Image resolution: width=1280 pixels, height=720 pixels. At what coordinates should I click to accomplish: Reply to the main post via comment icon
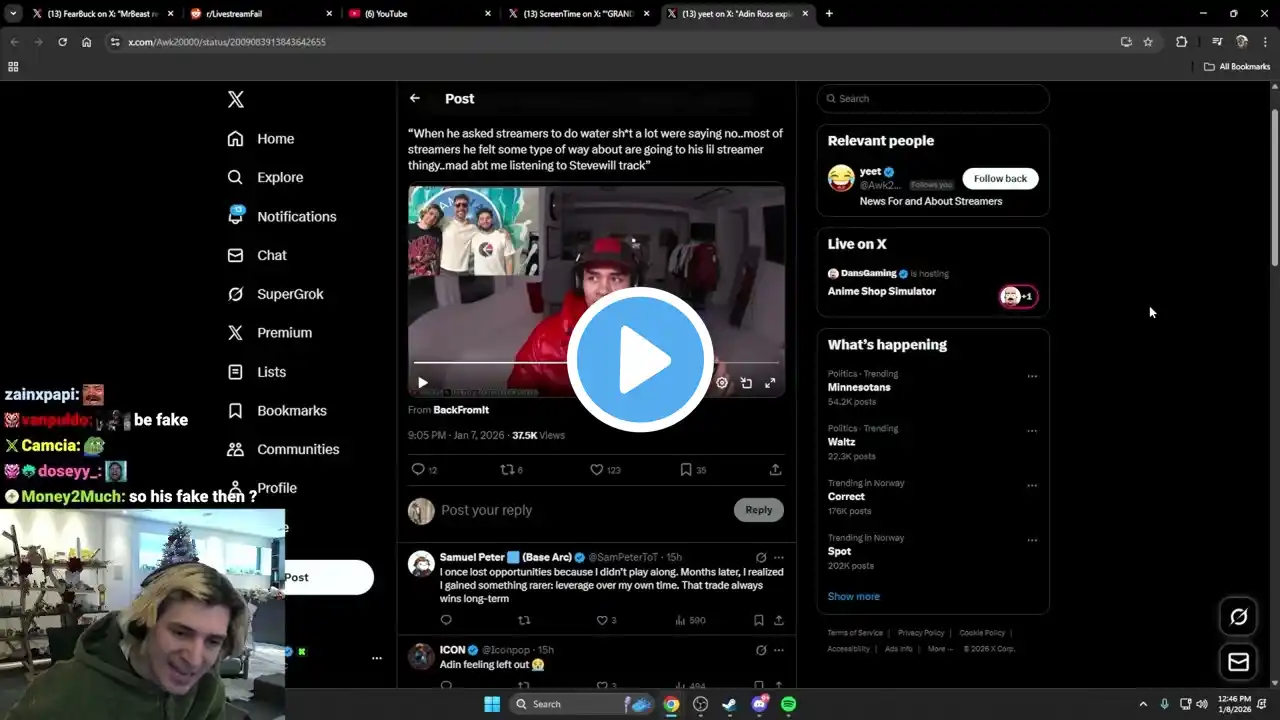418,469
